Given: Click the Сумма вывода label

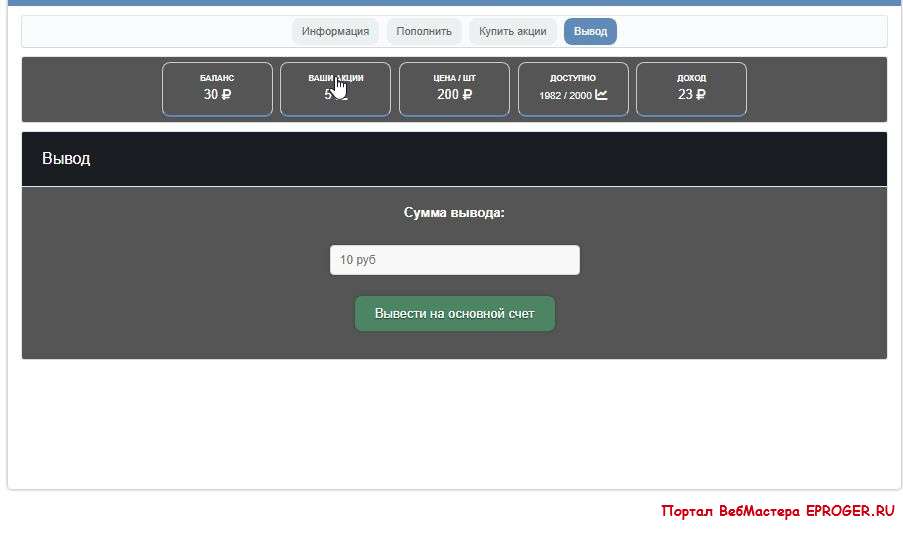Looking at the screenshot, I should click(454, 213).
